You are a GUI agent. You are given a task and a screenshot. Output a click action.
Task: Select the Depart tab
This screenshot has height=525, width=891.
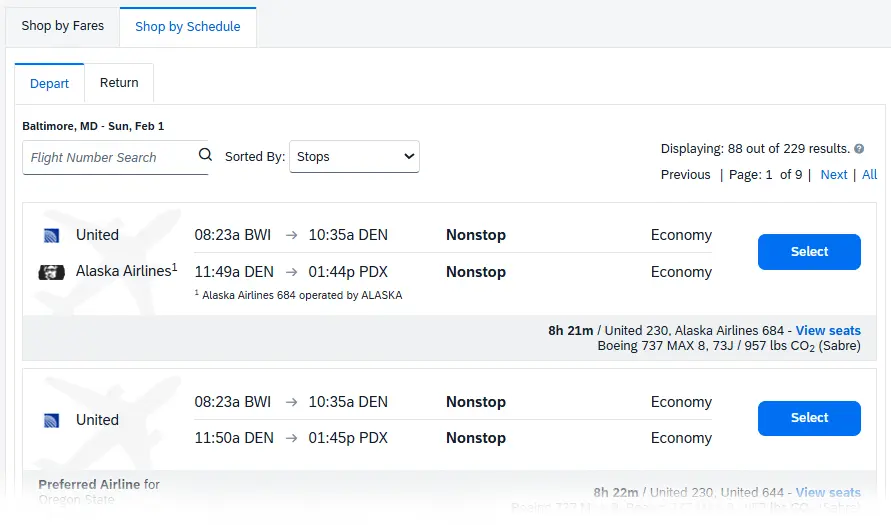[x=49, y=84]
